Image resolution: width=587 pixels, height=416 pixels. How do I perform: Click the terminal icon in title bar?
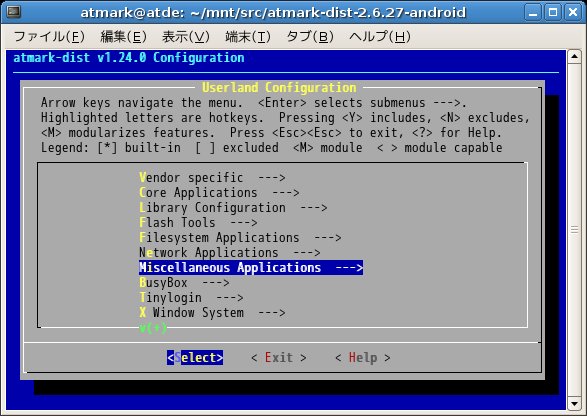(13, 12)
